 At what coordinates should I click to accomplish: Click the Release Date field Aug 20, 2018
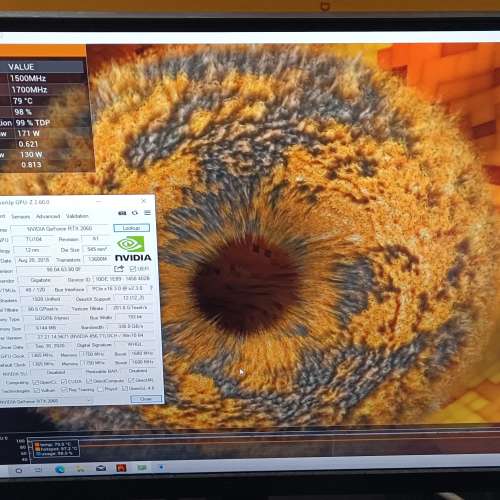[x=34, y=260]
